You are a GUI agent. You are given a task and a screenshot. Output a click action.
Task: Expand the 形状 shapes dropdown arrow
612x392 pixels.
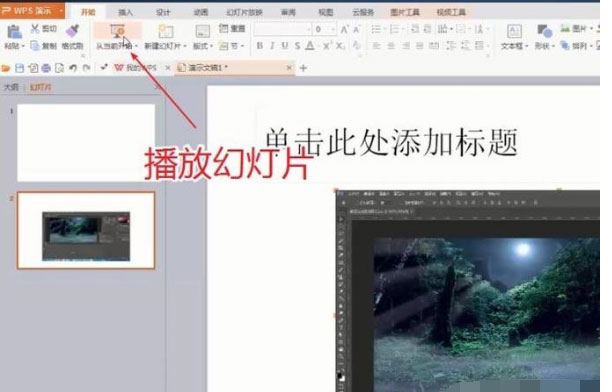click(x=553, y=46)
